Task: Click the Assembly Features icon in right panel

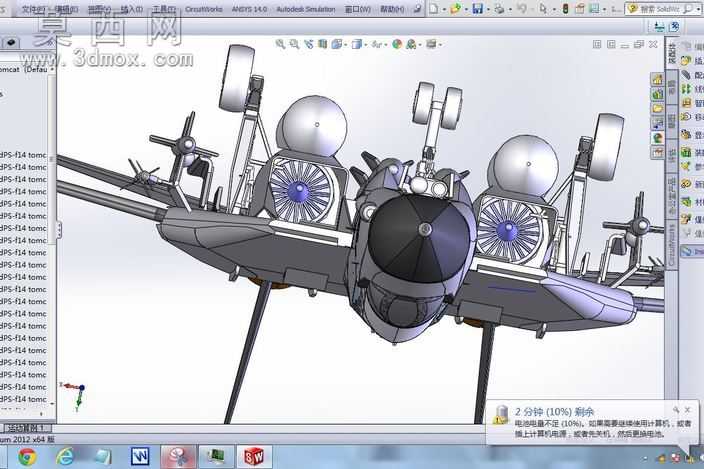Action: point(686,152)
